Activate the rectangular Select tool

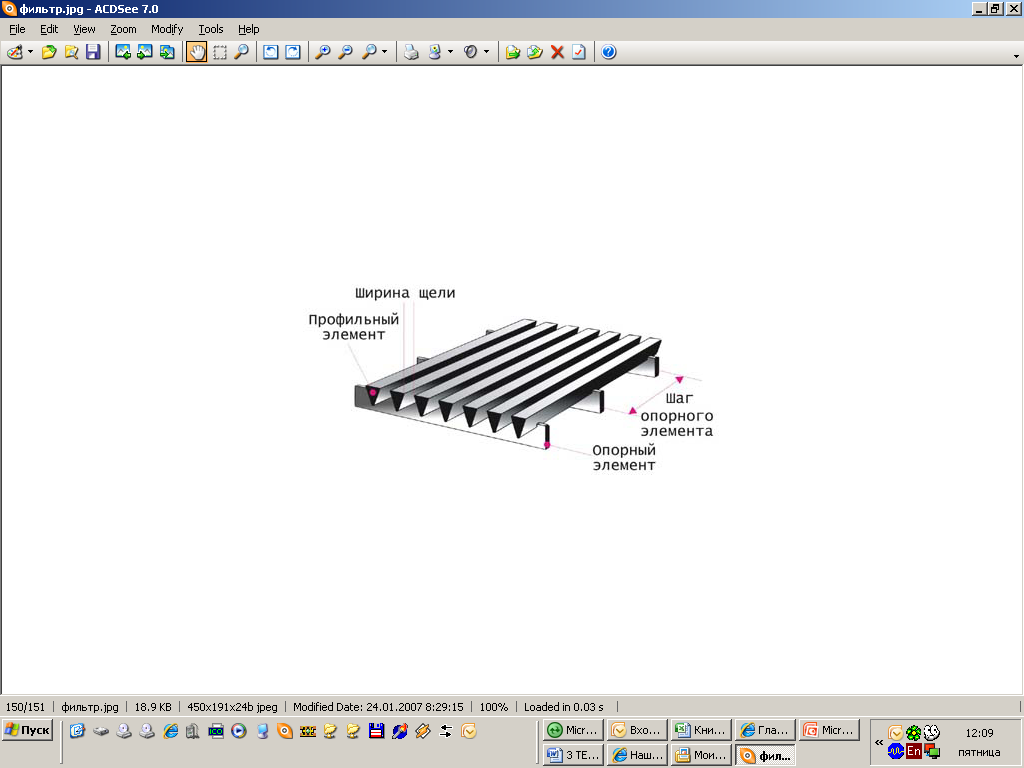[x=219, y=52]
